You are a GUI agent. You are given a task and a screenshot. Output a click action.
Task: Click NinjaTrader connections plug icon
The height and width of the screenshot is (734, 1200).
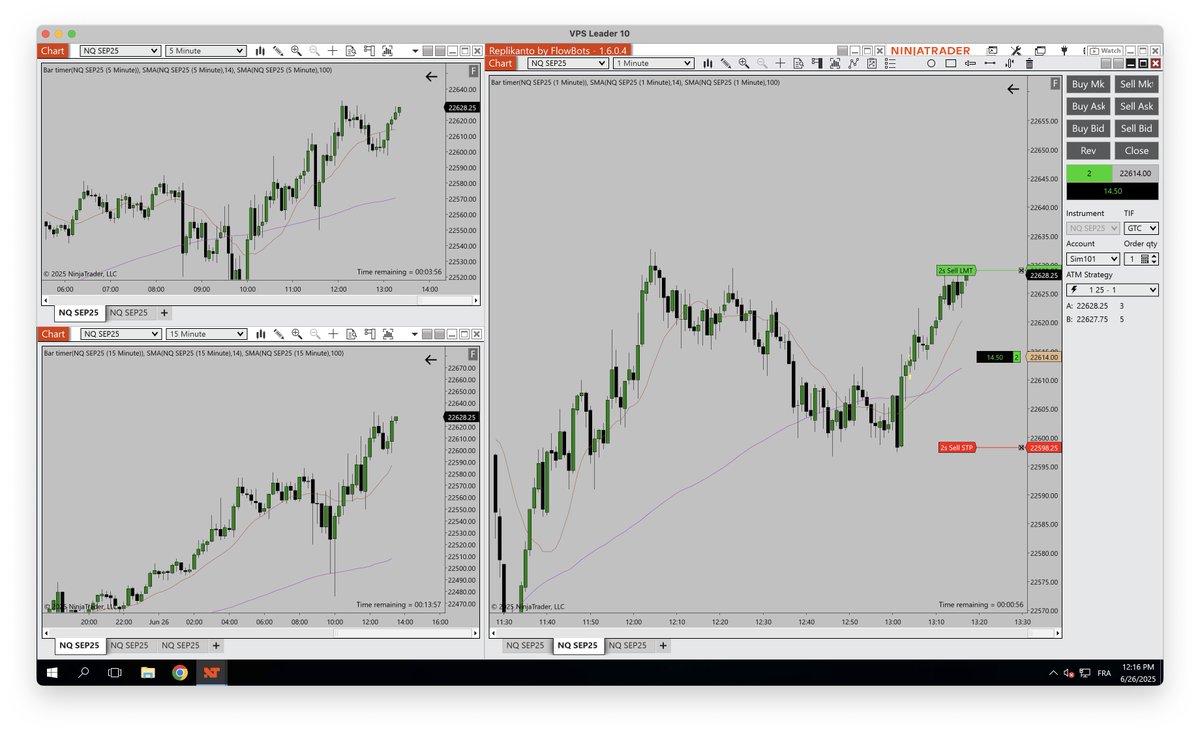(1065, 50)
